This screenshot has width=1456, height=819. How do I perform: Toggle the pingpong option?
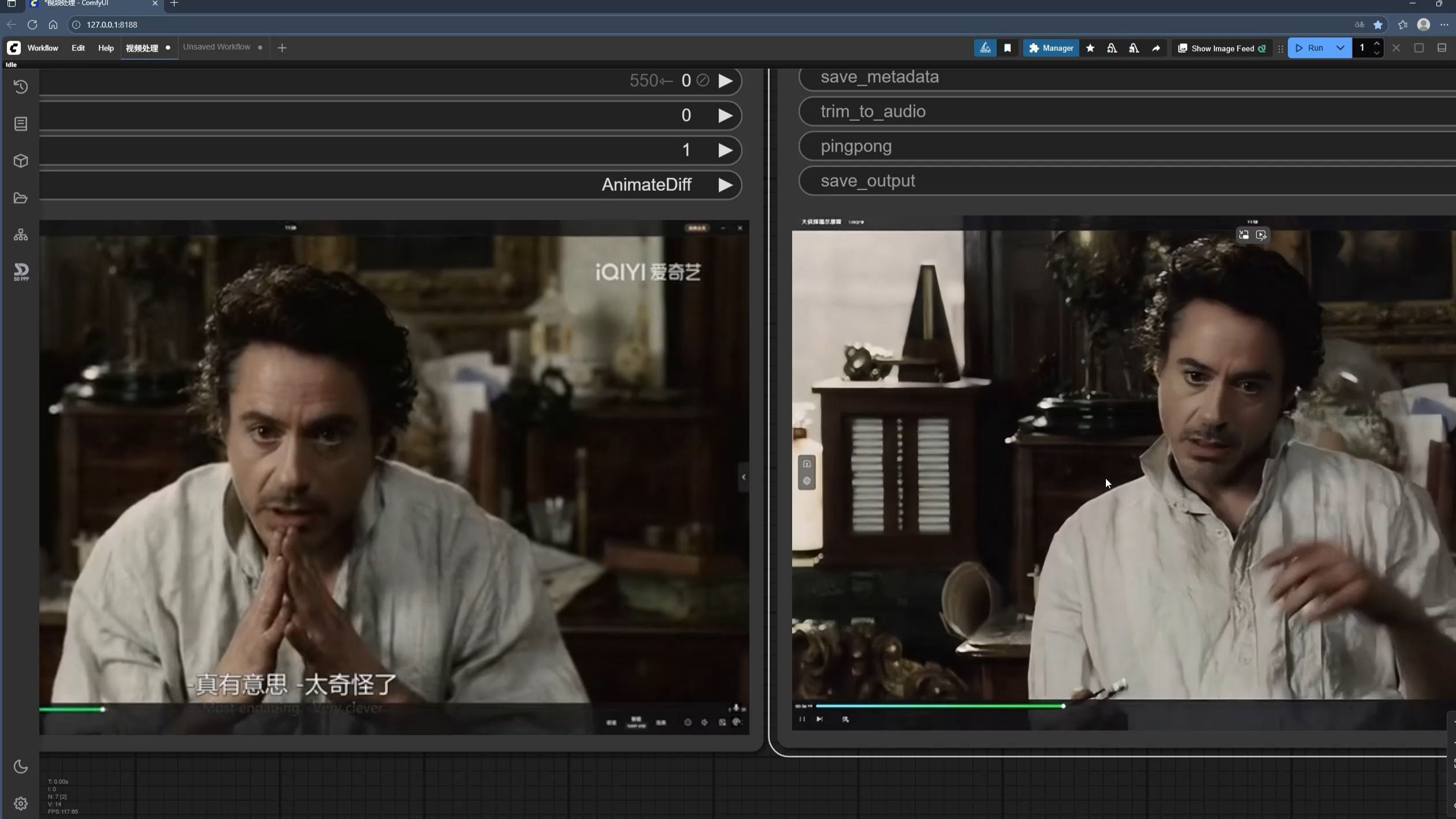pos(1127,146)
